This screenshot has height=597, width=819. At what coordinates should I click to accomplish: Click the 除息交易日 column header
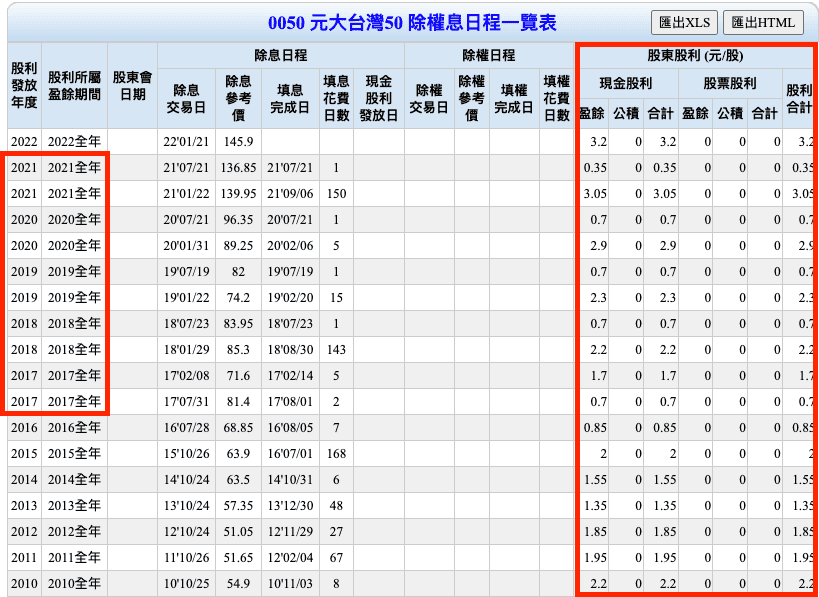pos(186,99)
